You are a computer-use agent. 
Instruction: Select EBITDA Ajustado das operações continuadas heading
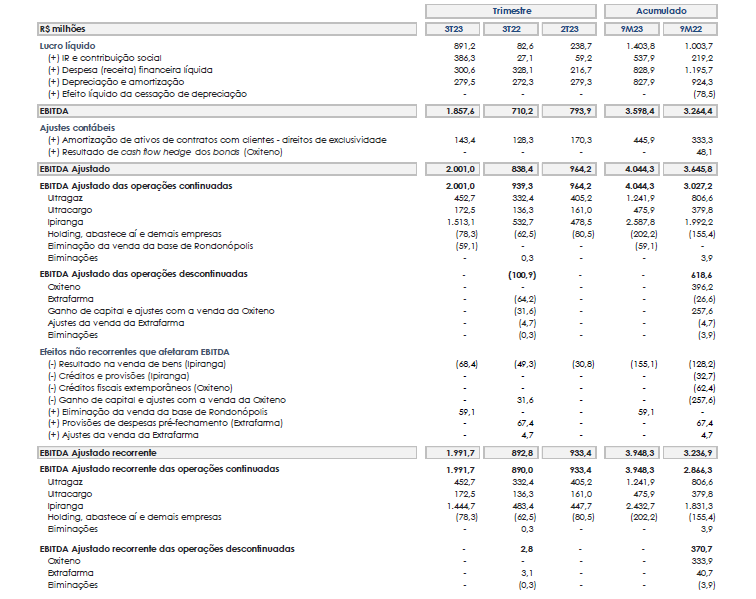pyautogui.click(x=136, y=186)
